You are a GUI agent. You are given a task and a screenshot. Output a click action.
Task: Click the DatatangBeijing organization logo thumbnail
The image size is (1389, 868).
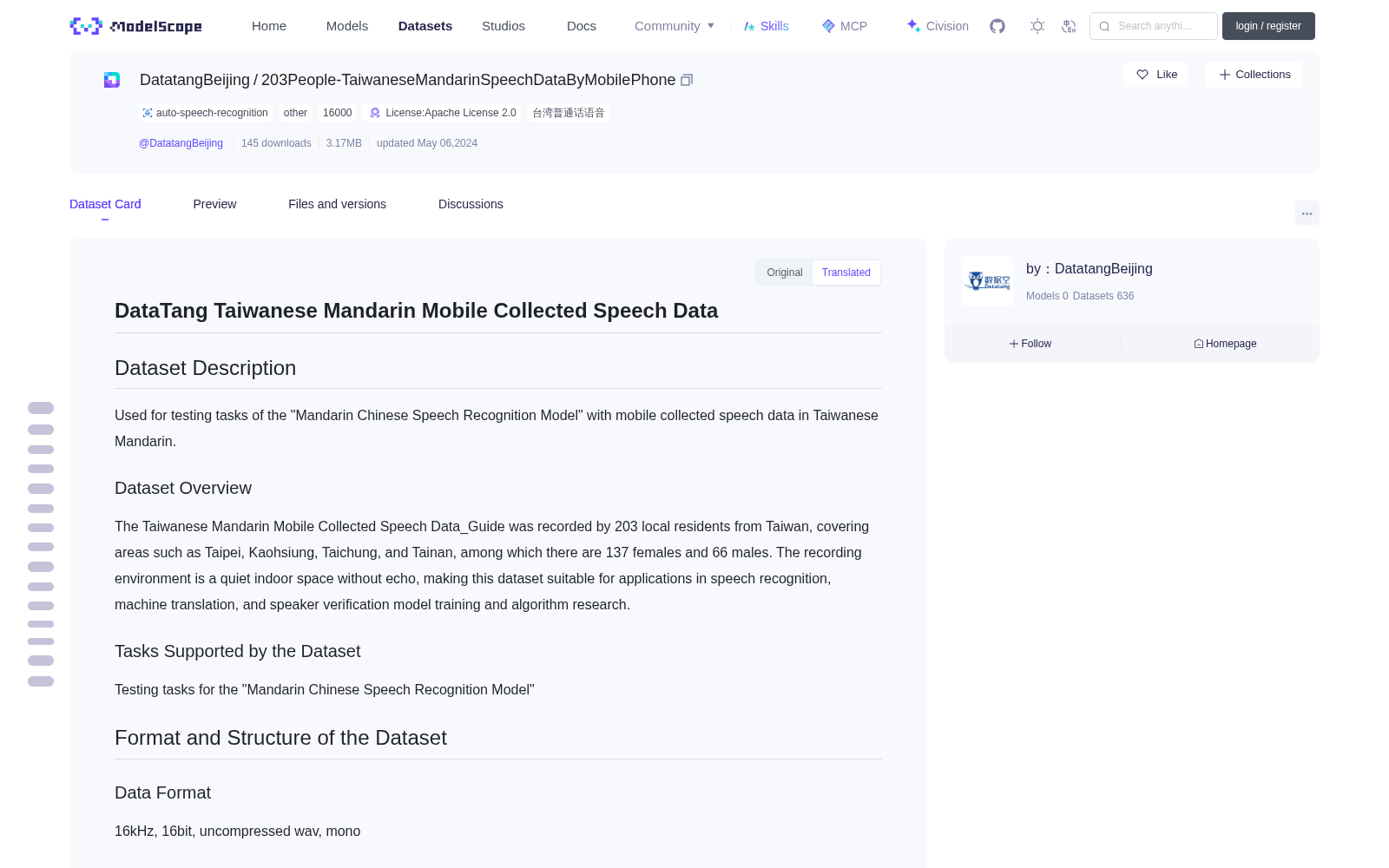(x=988, y=281)
